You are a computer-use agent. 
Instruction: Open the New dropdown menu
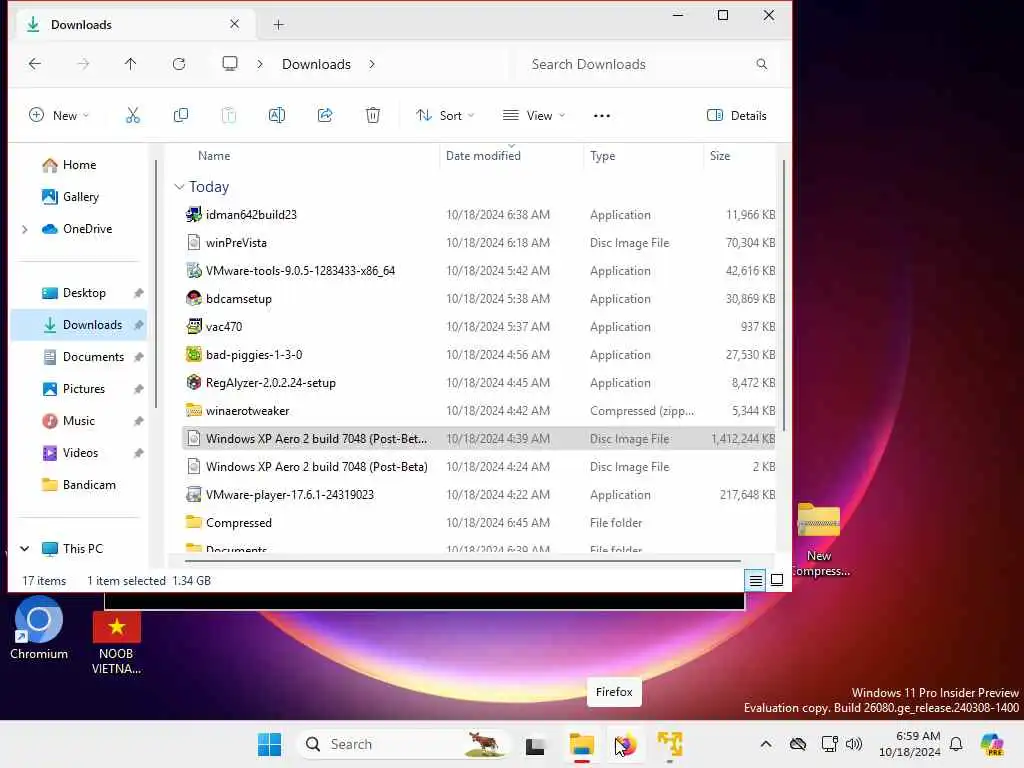tap(59, 116)
